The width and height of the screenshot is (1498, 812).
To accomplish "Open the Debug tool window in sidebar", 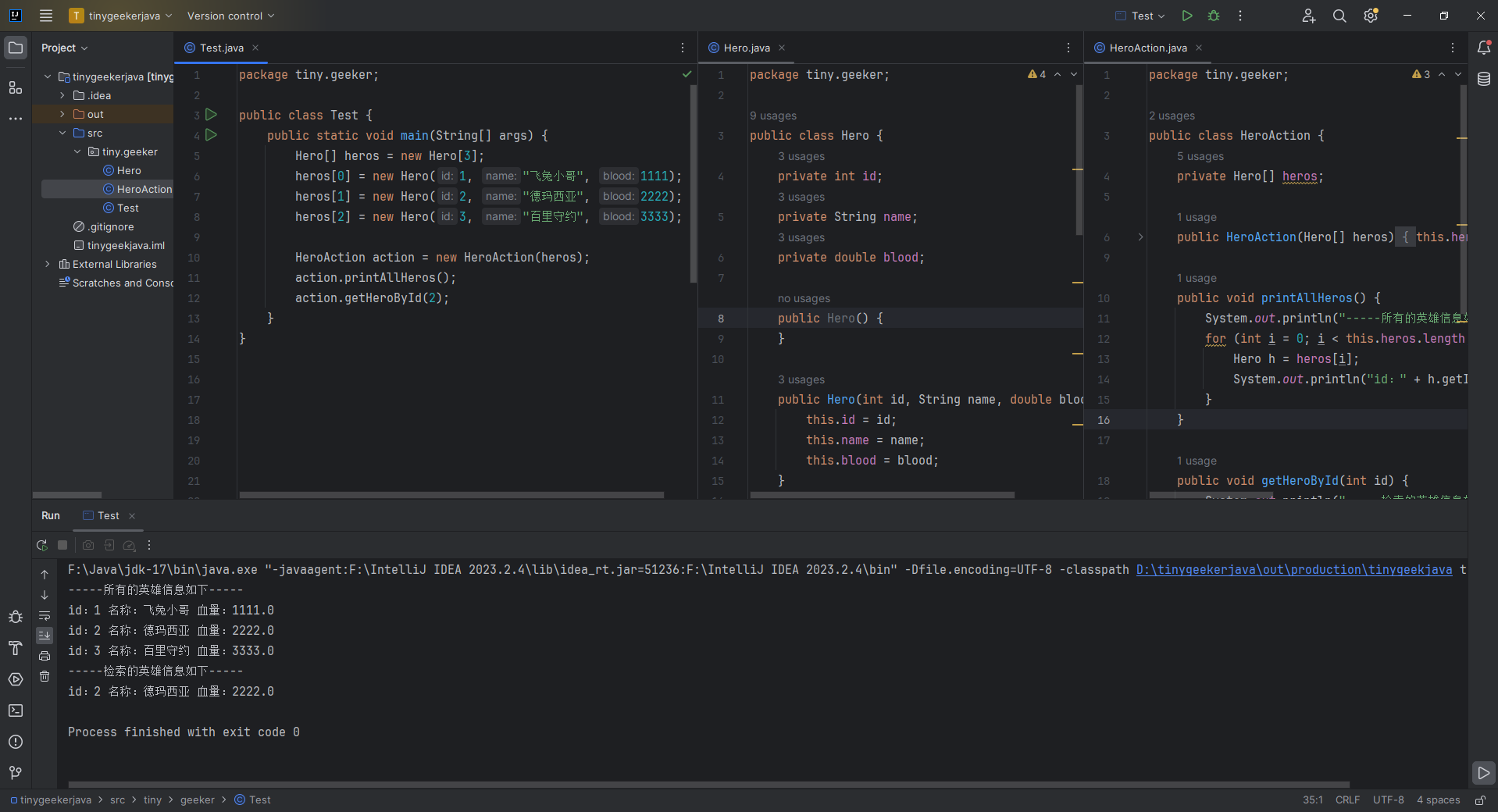I will point(16,617).
